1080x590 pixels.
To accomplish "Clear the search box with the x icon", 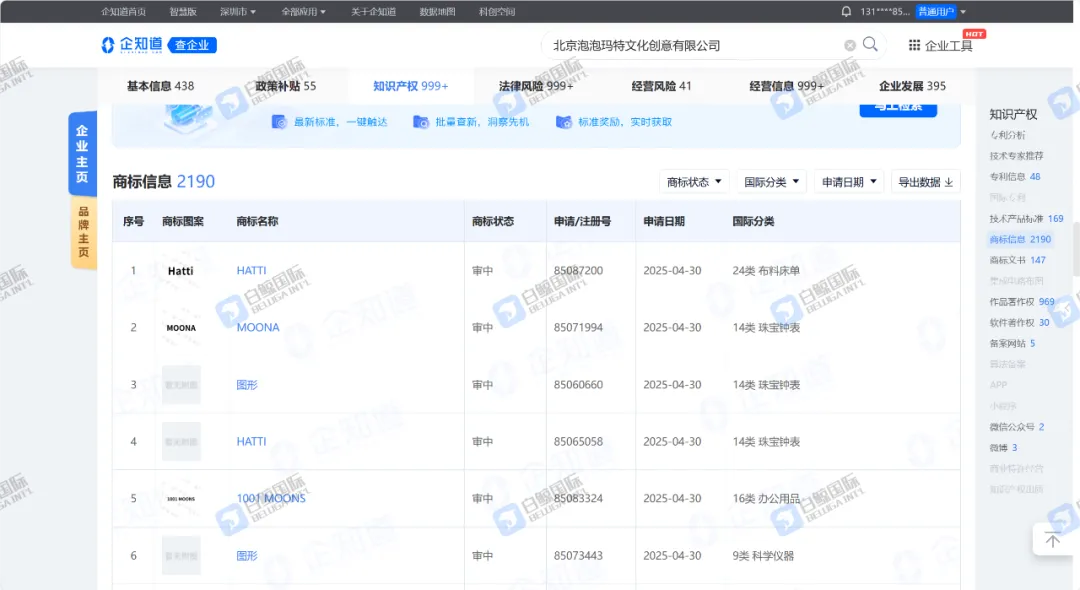I will (850, 45).
